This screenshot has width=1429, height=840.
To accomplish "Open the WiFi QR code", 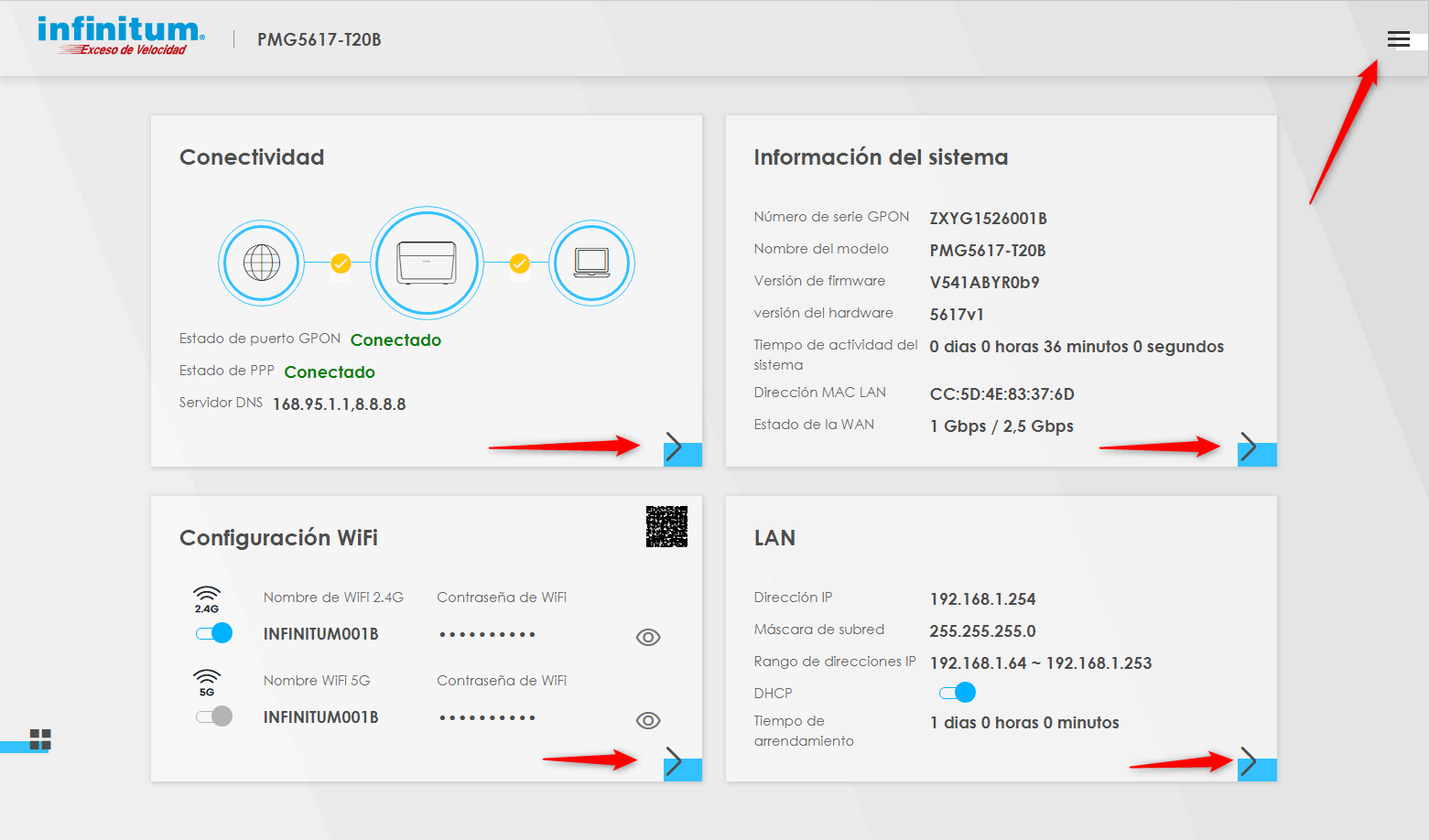I will point(666,526).
